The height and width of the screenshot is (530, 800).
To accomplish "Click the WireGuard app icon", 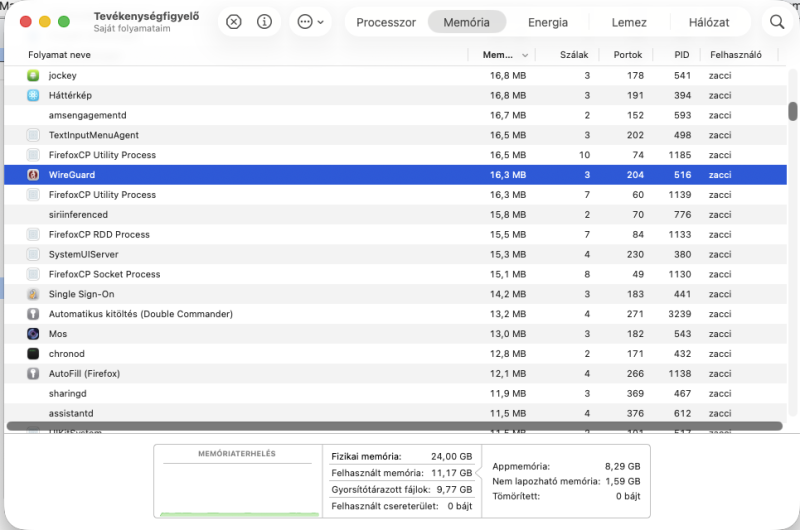I will click(x=33, y=175).
